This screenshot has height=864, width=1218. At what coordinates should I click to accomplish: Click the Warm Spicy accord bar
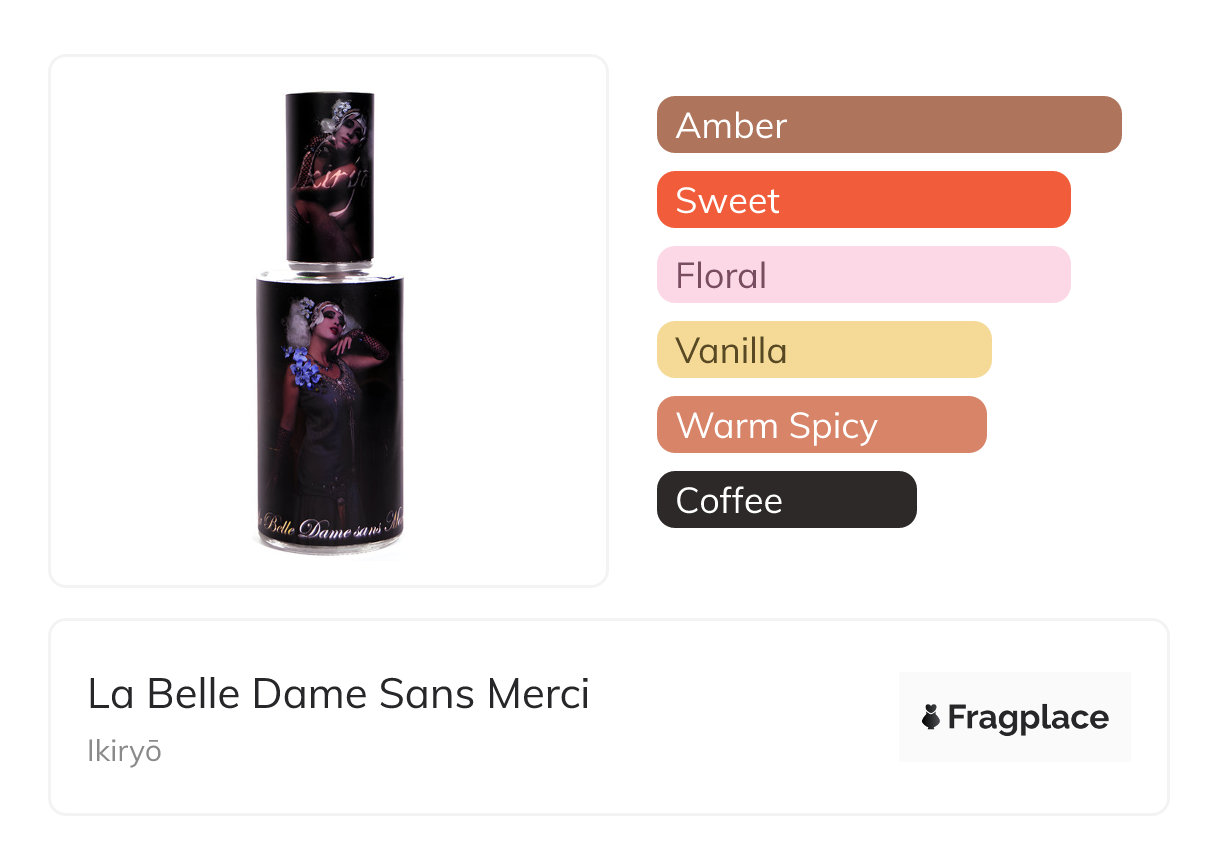point(821,425)
